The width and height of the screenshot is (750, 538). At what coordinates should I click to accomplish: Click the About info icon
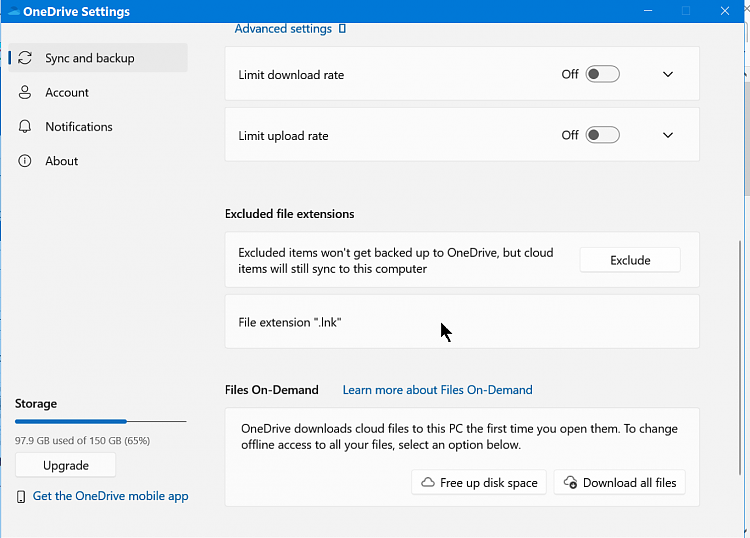[x=25, y=161]
